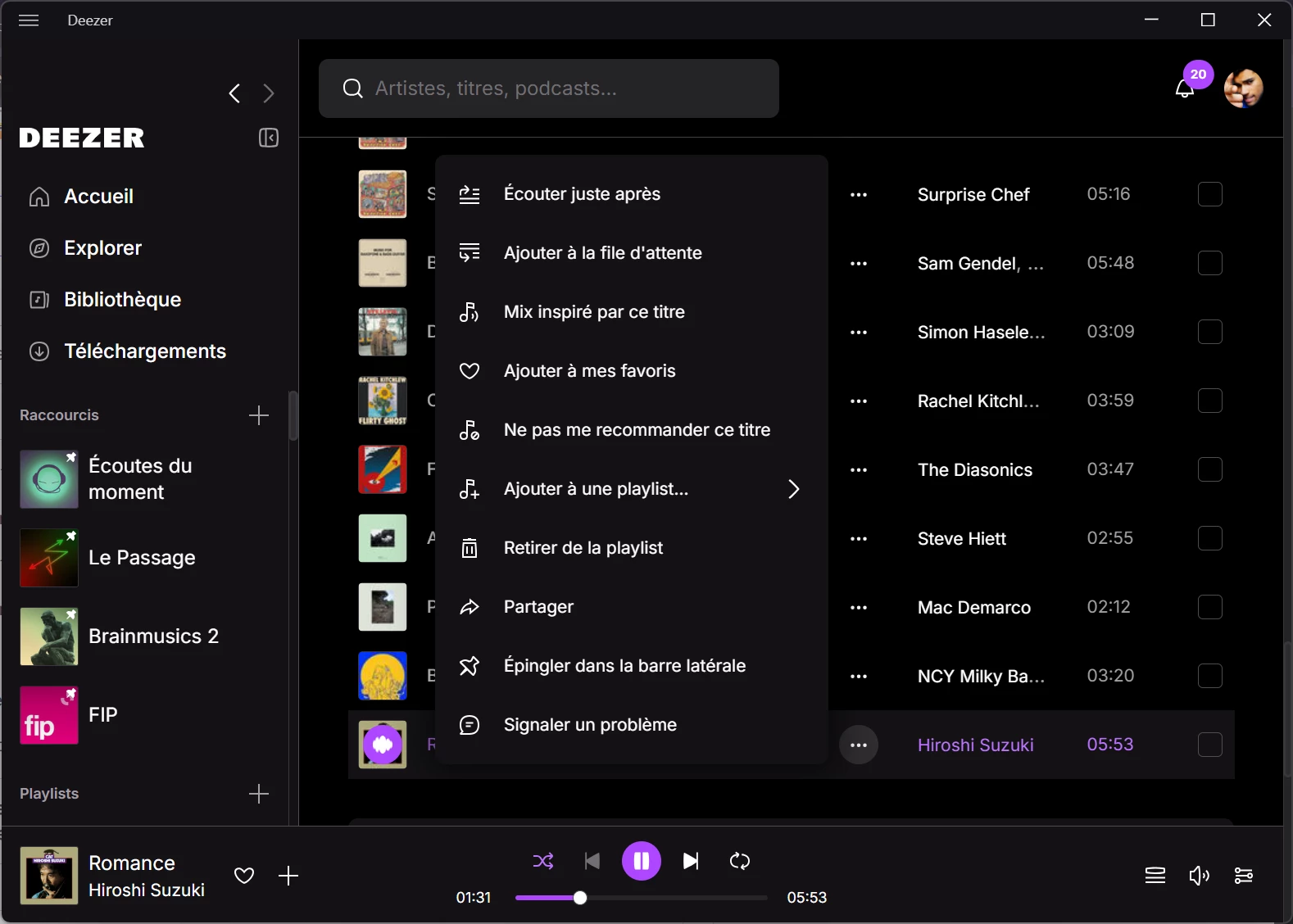The image size is (1293, 924).
Task: Tick the Simon Hasele track checkbox
Action: 1210,332
